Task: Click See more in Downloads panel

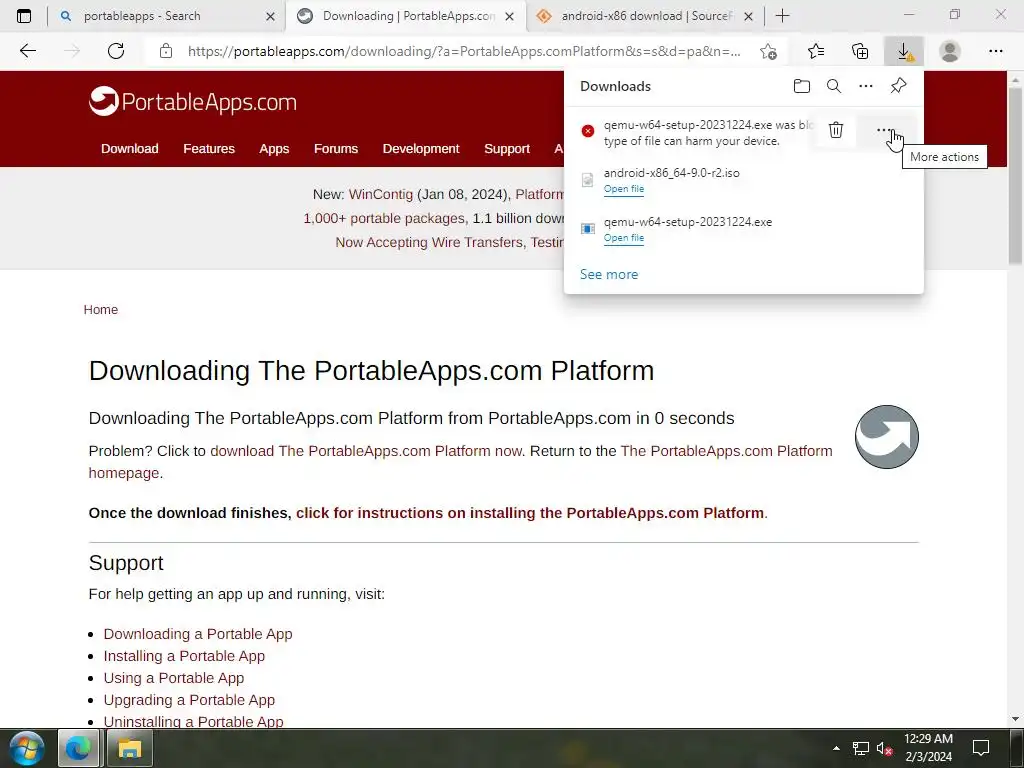Action: pyautogui.click(x=609, y=274)
